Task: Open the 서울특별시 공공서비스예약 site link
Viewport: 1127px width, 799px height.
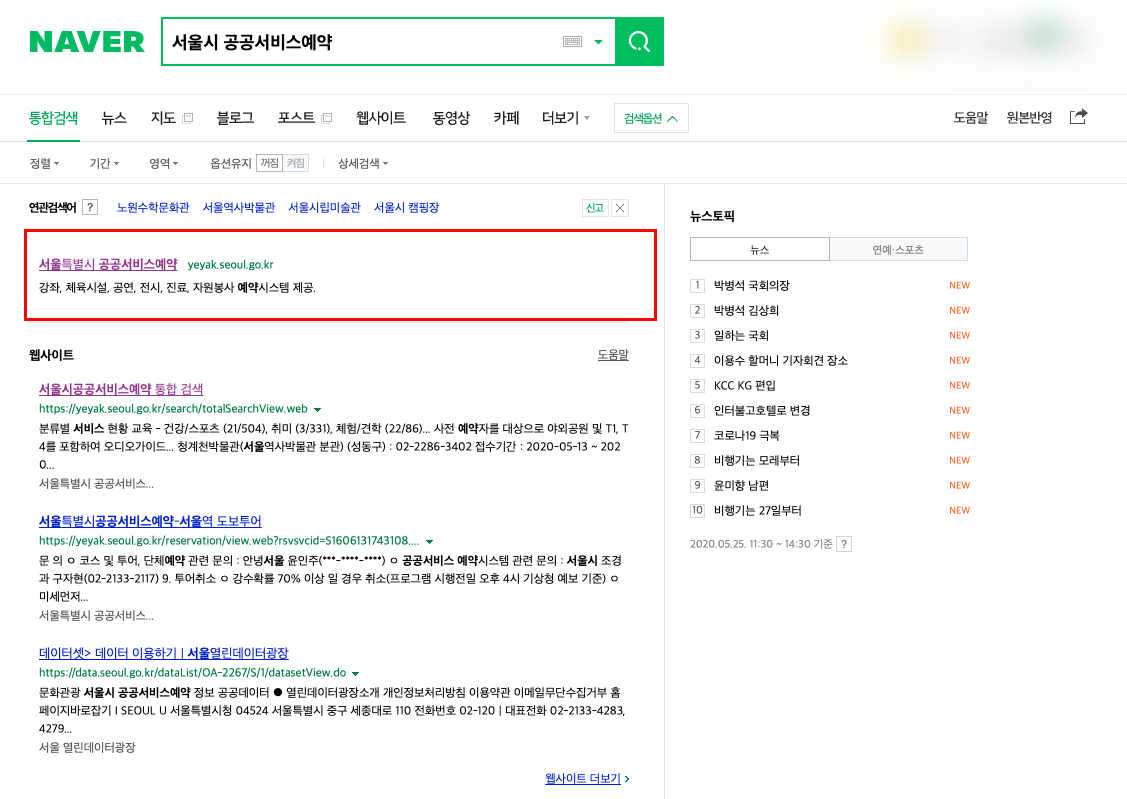Action: click(108, 264)
